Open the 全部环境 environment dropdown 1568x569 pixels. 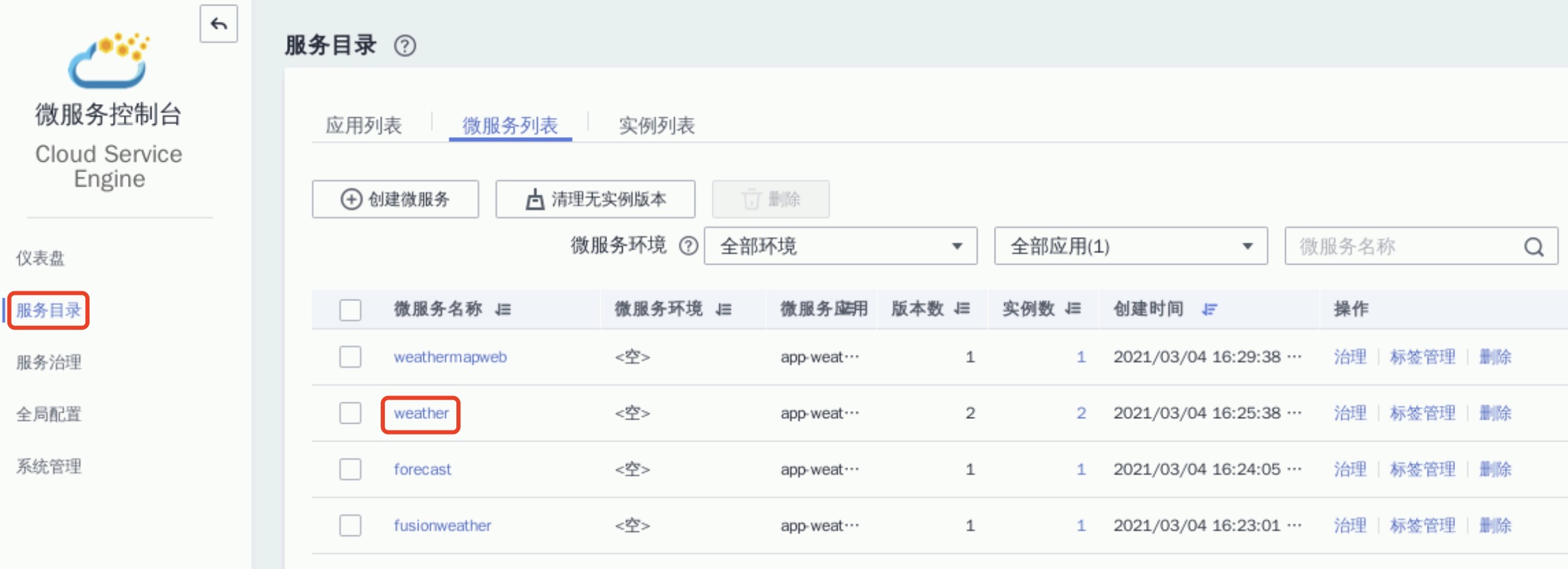(840, 246)
